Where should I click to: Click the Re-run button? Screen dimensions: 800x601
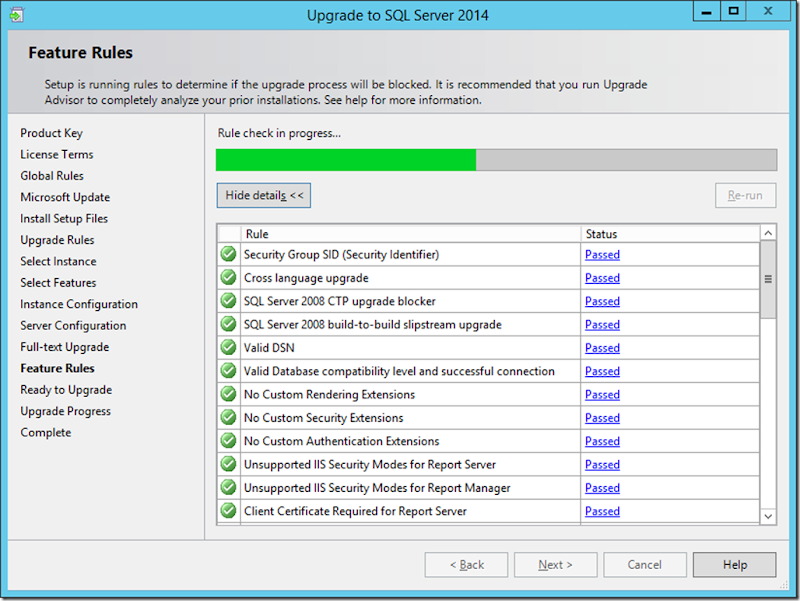[x=745, y=195]
